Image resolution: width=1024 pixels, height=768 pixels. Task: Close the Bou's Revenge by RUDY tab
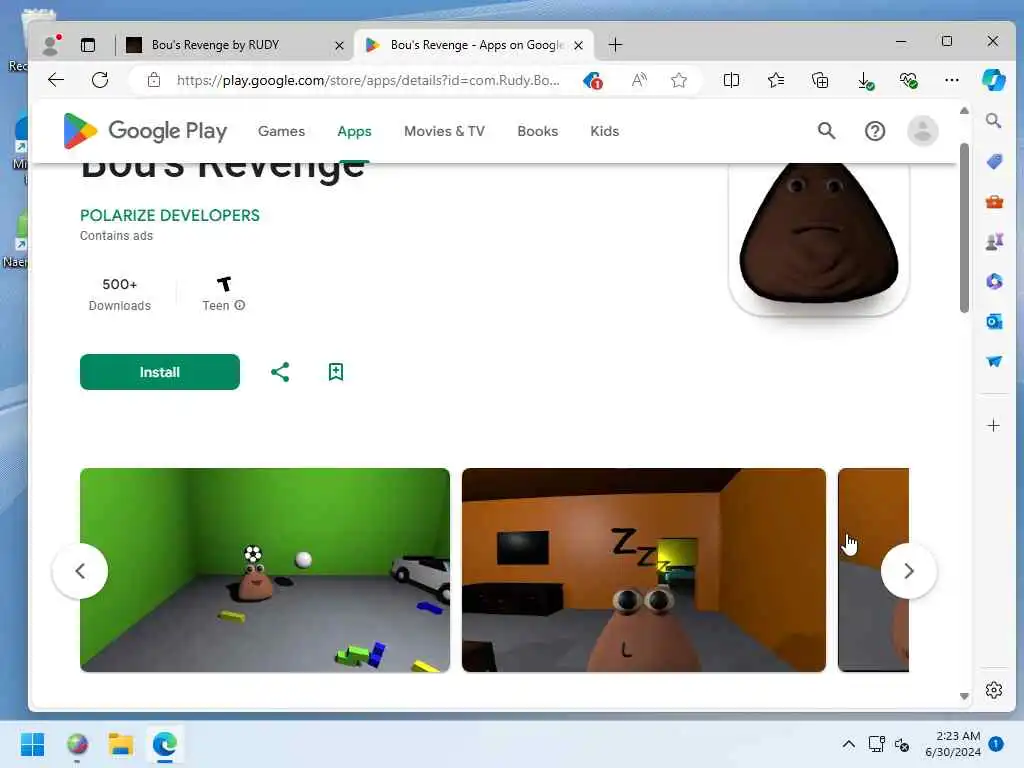click(x=339, y=45)
